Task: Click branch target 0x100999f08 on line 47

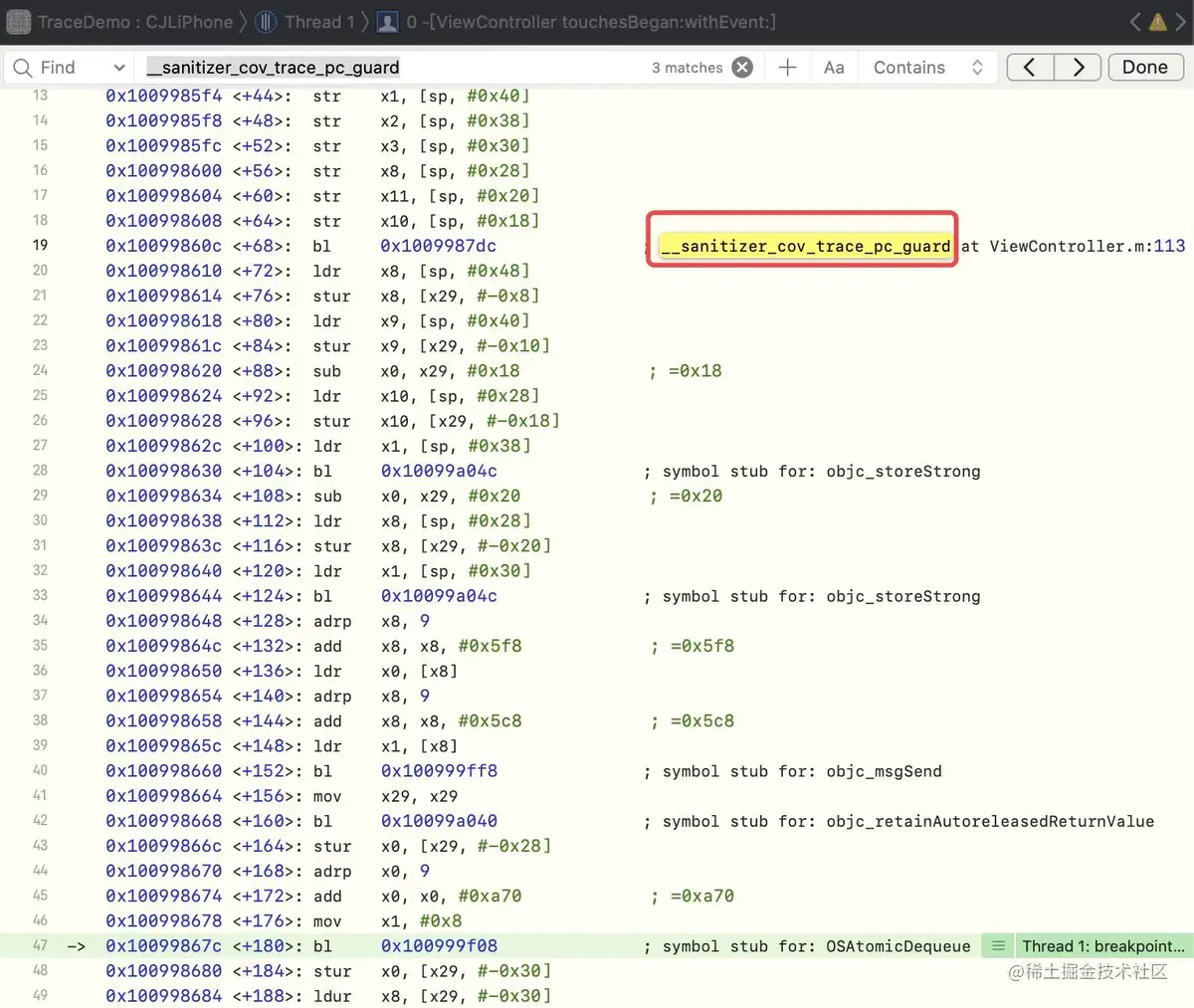Action: 439,946
